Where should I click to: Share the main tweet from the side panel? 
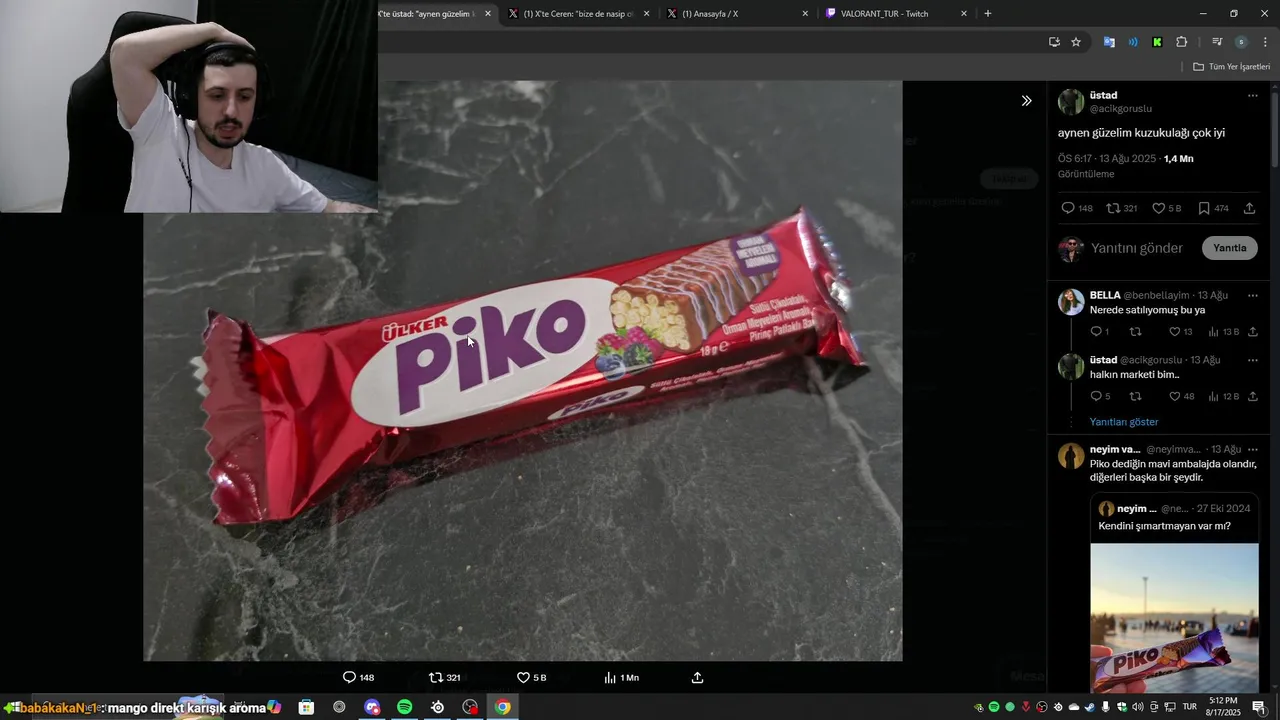[x=1249, y=208]
